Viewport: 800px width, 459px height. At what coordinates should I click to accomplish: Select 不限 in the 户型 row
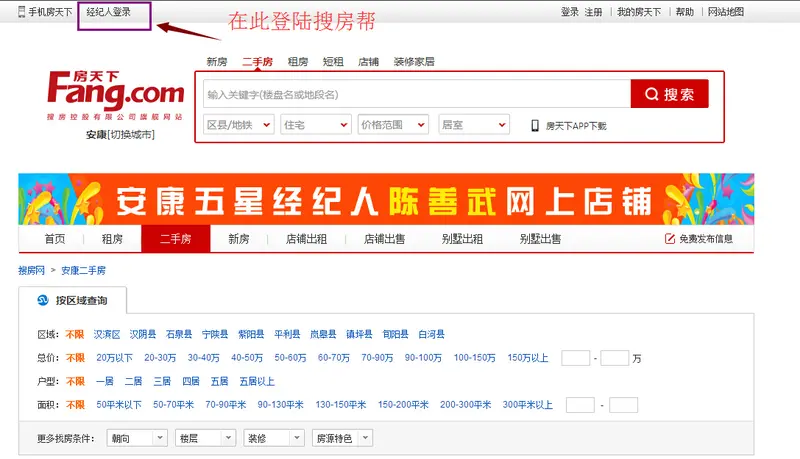tap(75, 381)
